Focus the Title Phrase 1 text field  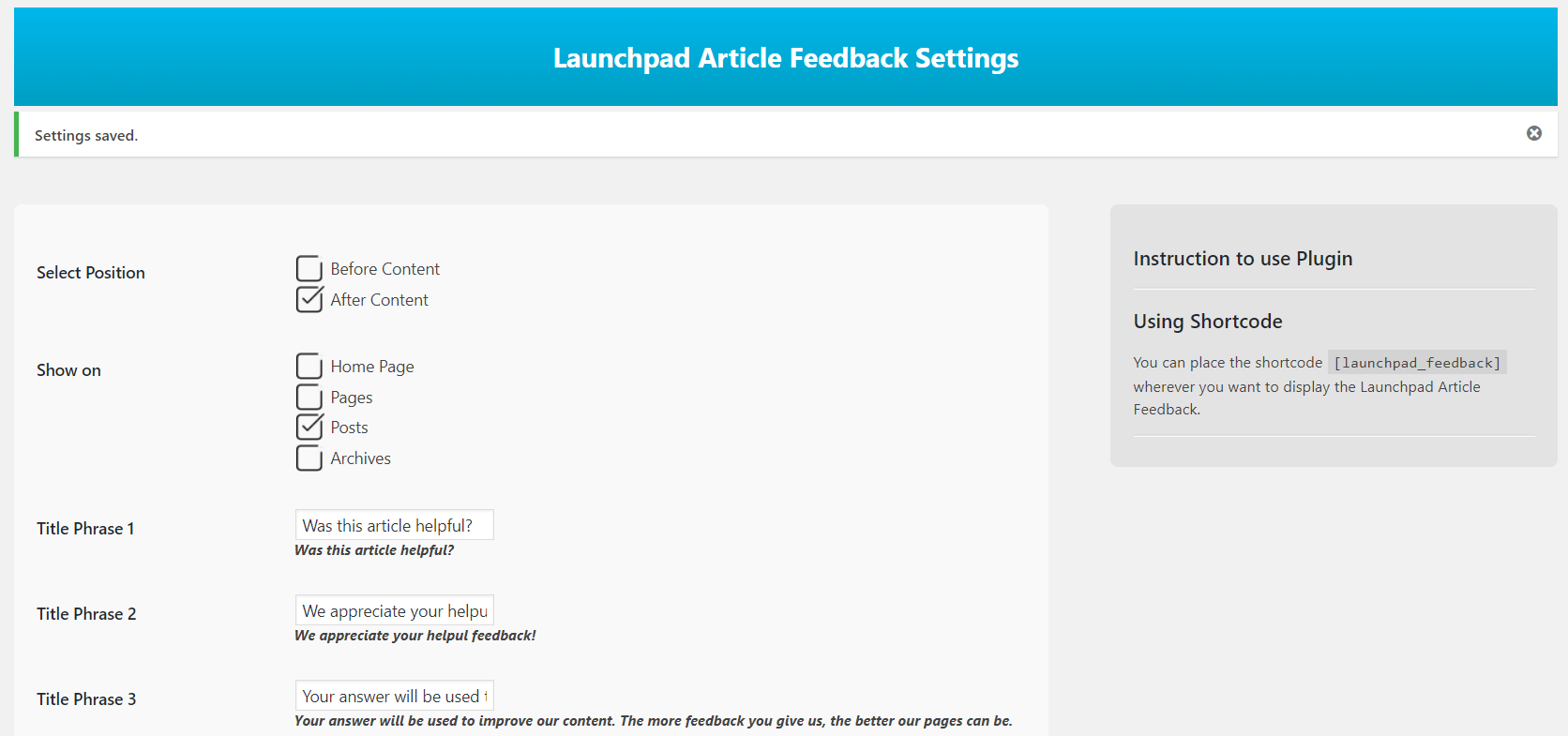click(x=394, y=525)
